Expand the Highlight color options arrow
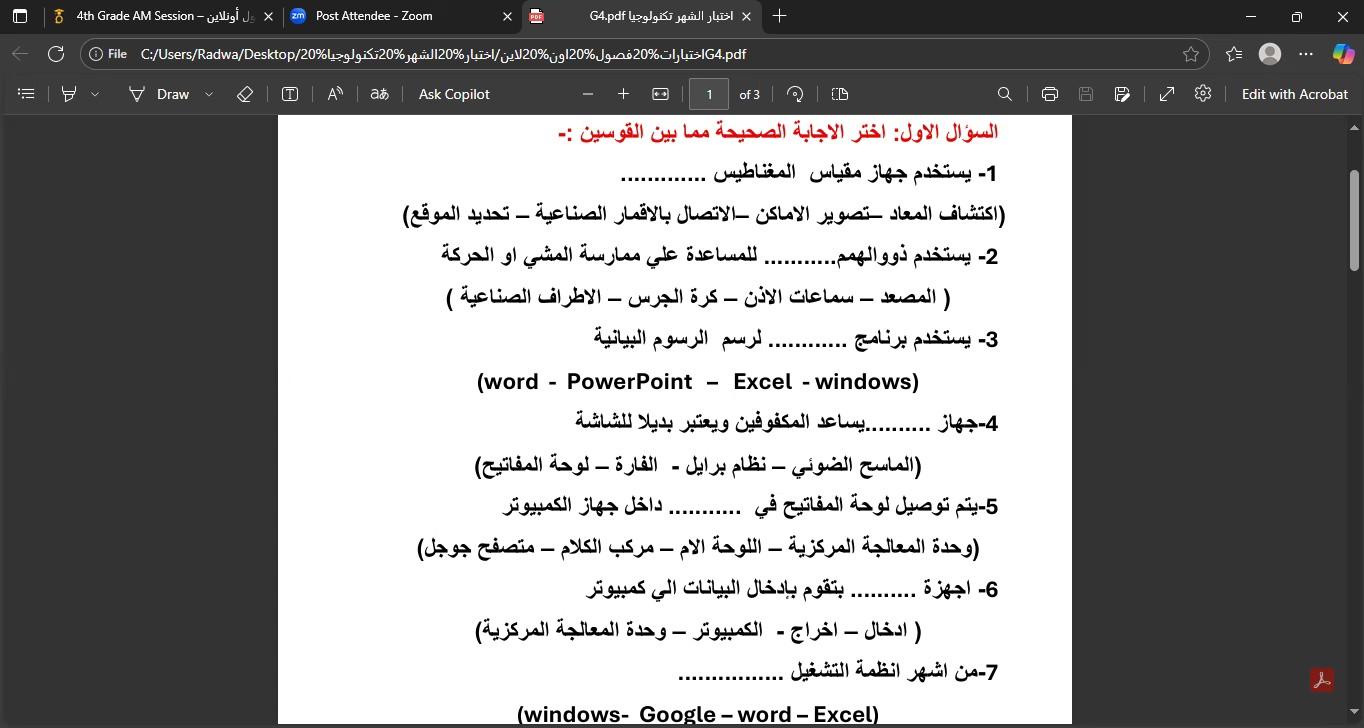1364x728 pixels. pyautogui.click(x=95, y=94)
